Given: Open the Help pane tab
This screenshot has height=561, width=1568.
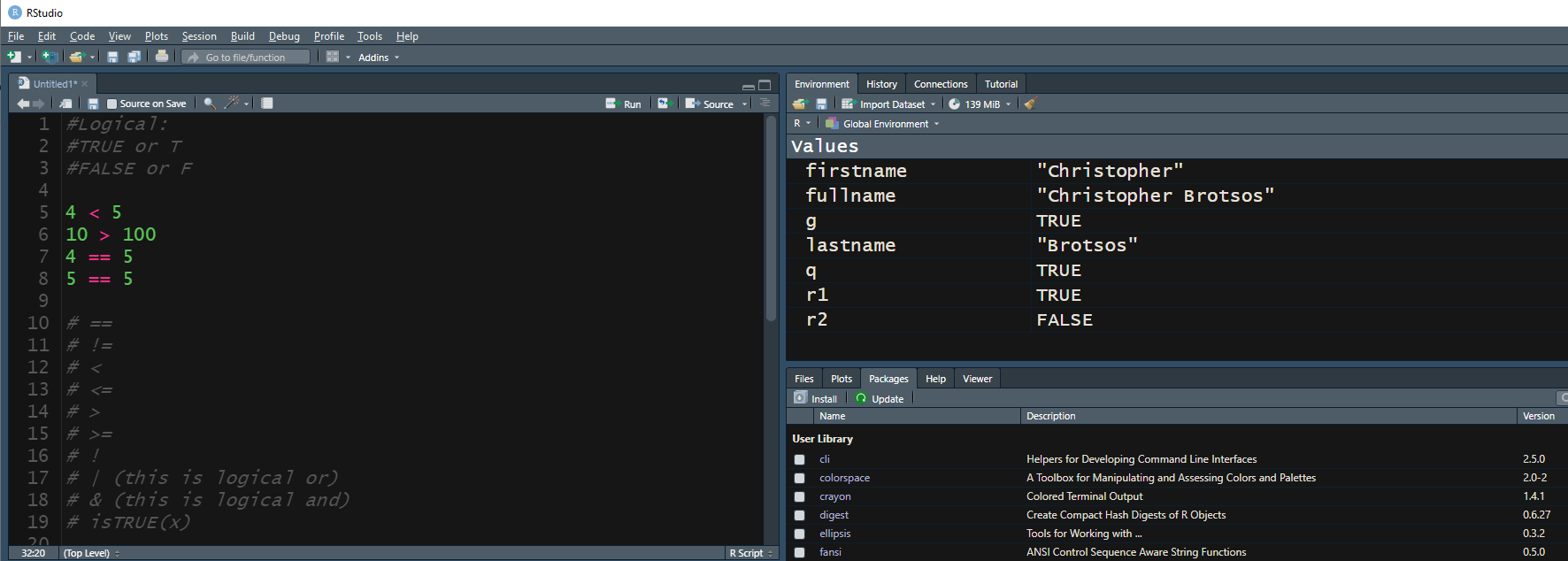Looking at the screenshot, I should pos(935,379).
